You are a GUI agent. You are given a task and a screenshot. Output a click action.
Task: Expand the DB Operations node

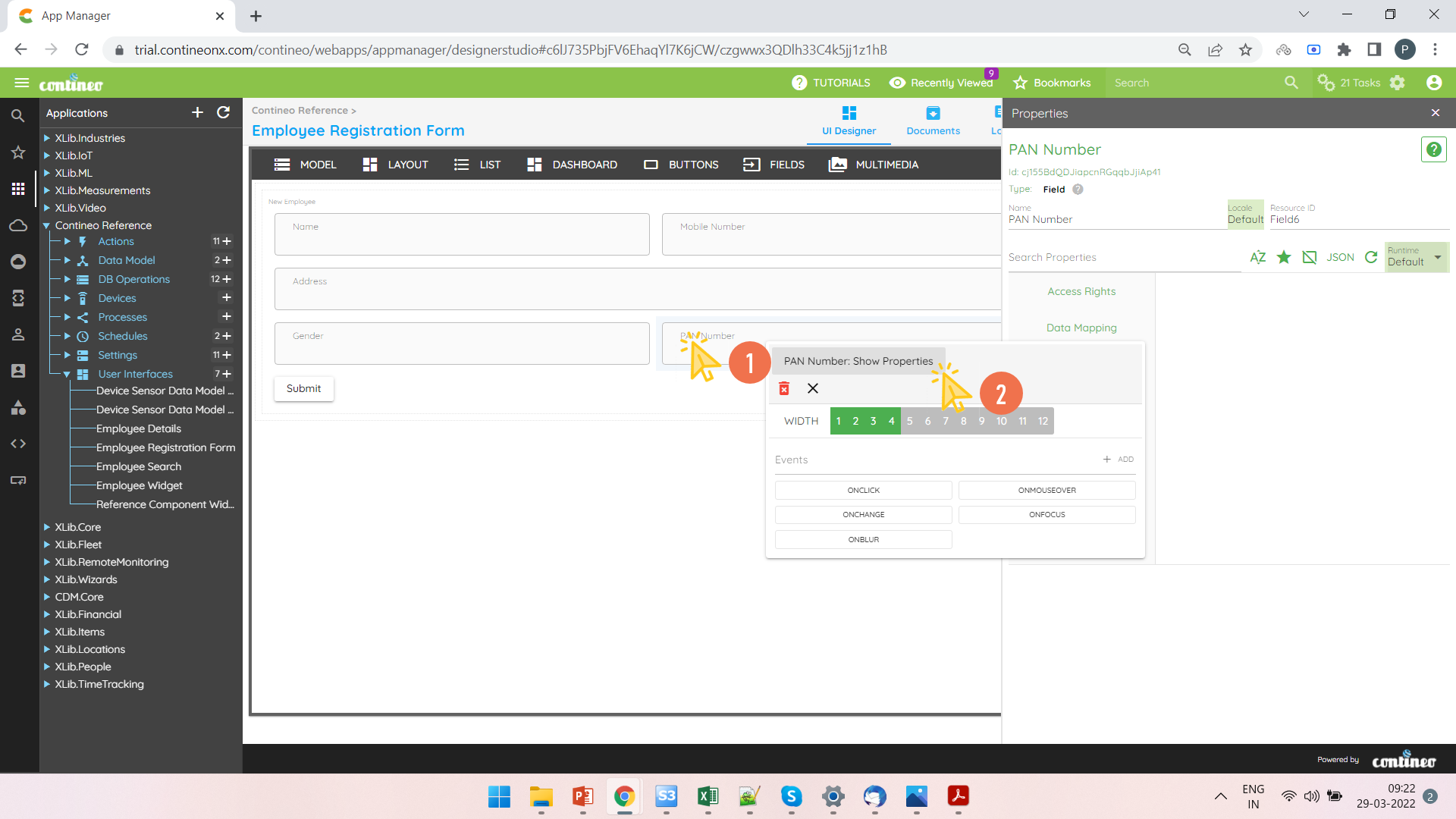tap(67, 279)
